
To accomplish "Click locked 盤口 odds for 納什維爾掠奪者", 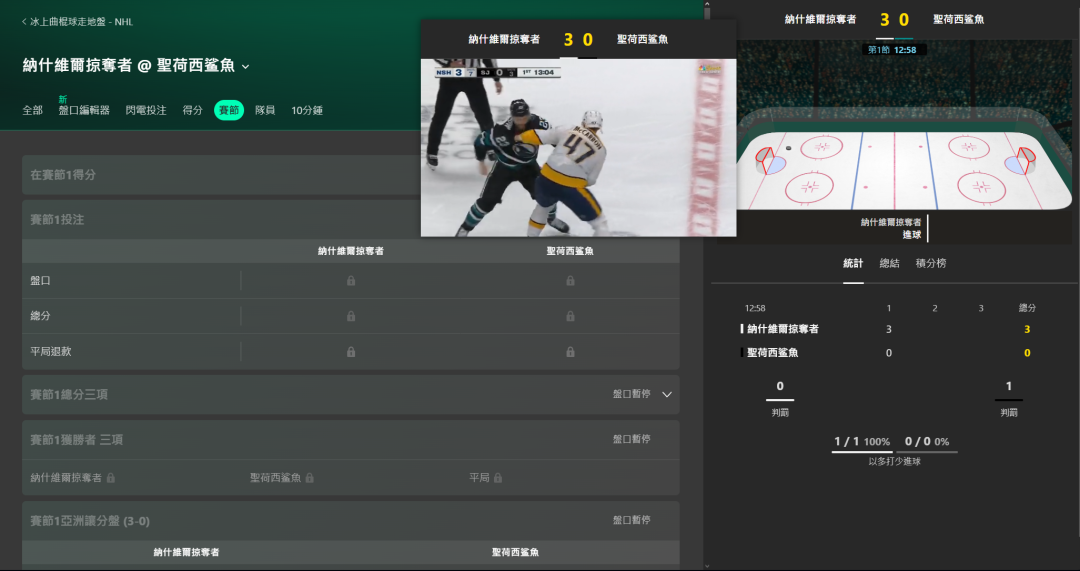I will [351, 281].
